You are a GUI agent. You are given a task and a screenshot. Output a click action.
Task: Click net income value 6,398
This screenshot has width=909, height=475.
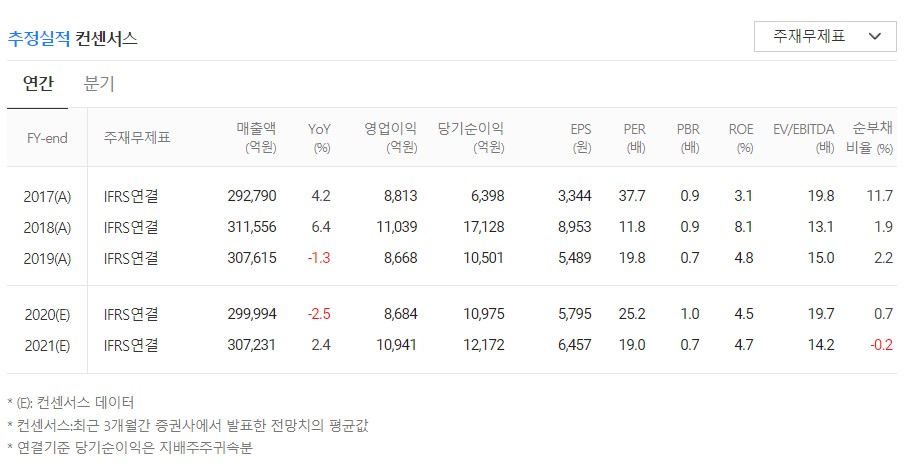[x=488, y=196]
